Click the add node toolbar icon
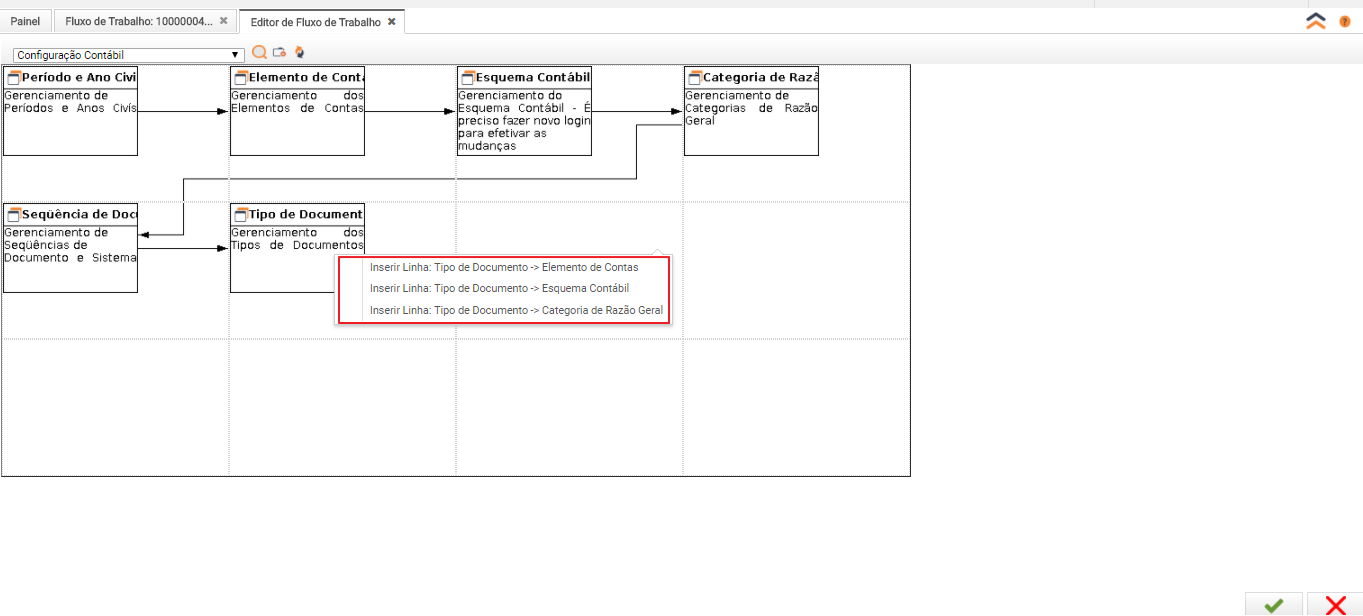Screen dimensions: 1363x616 pyautogui.click(x=280, y=53)
